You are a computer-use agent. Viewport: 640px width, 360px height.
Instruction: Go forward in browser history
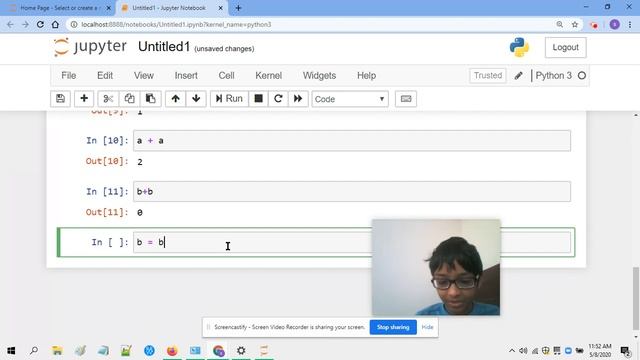pyautogui.click(x=25, y=24)
